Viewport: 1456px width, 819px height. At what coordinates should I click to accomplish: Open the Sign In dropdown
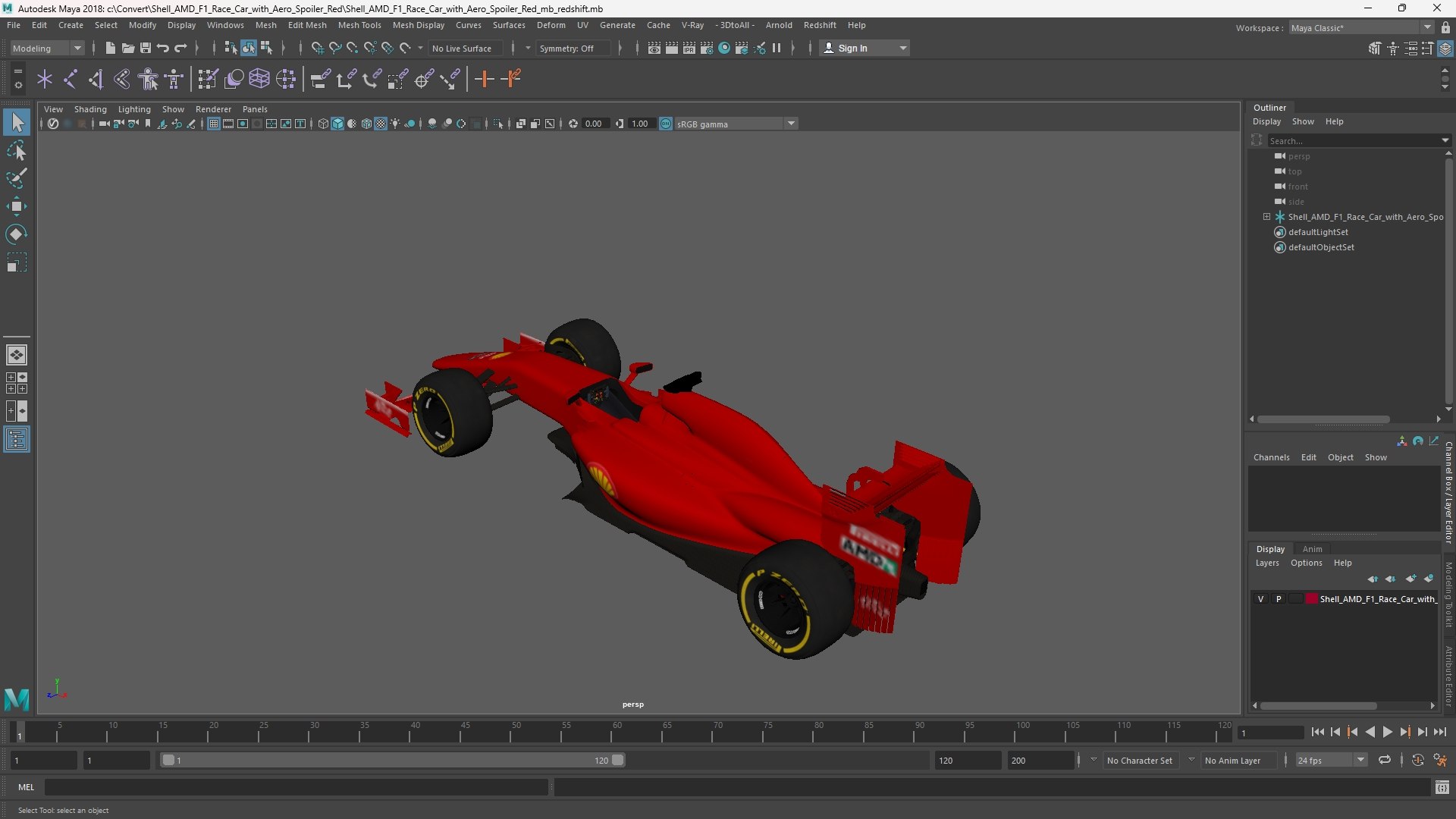click(x=864, y=49)
